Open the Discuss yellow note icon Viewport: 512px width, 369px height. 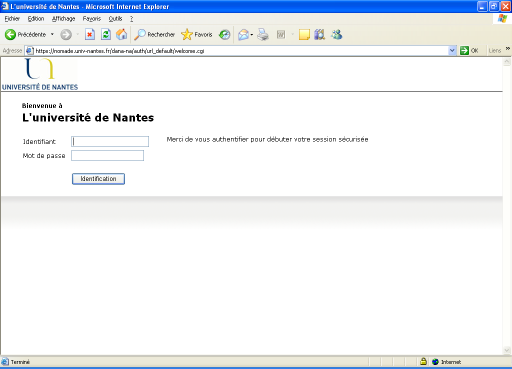pyautogui.click(x=304, y=34)
